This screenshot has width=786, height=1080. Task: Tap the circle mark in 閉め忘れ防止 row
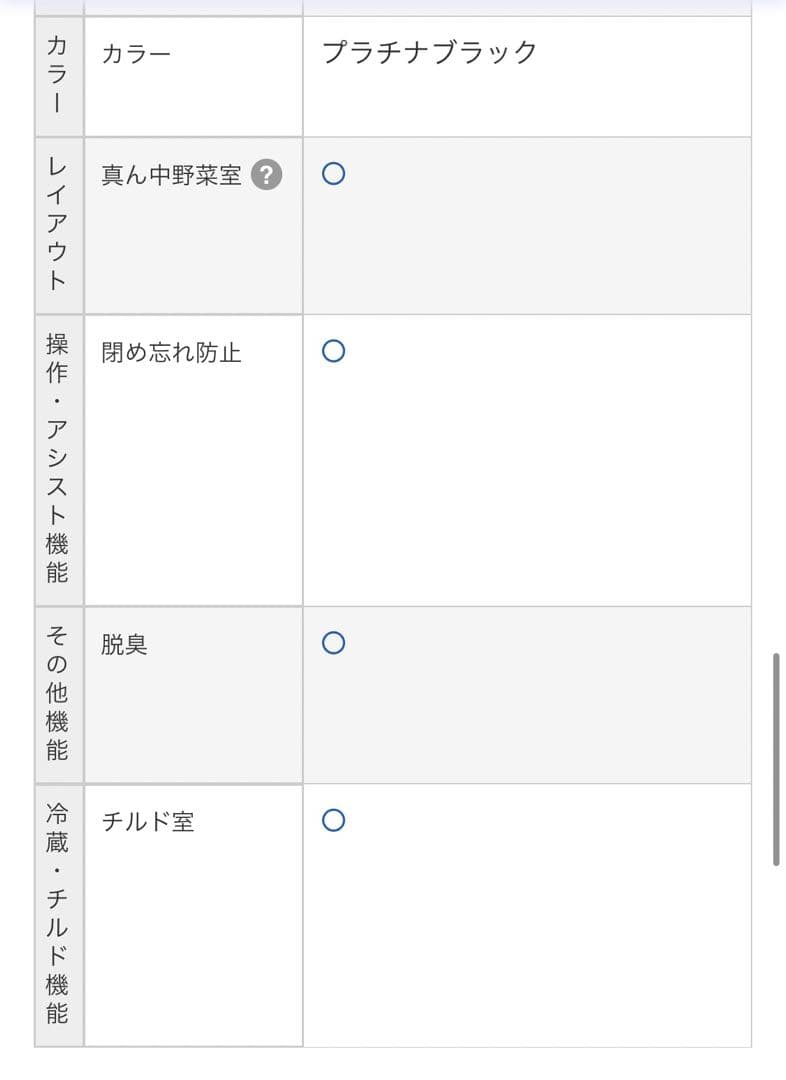(x=334, y=351)
